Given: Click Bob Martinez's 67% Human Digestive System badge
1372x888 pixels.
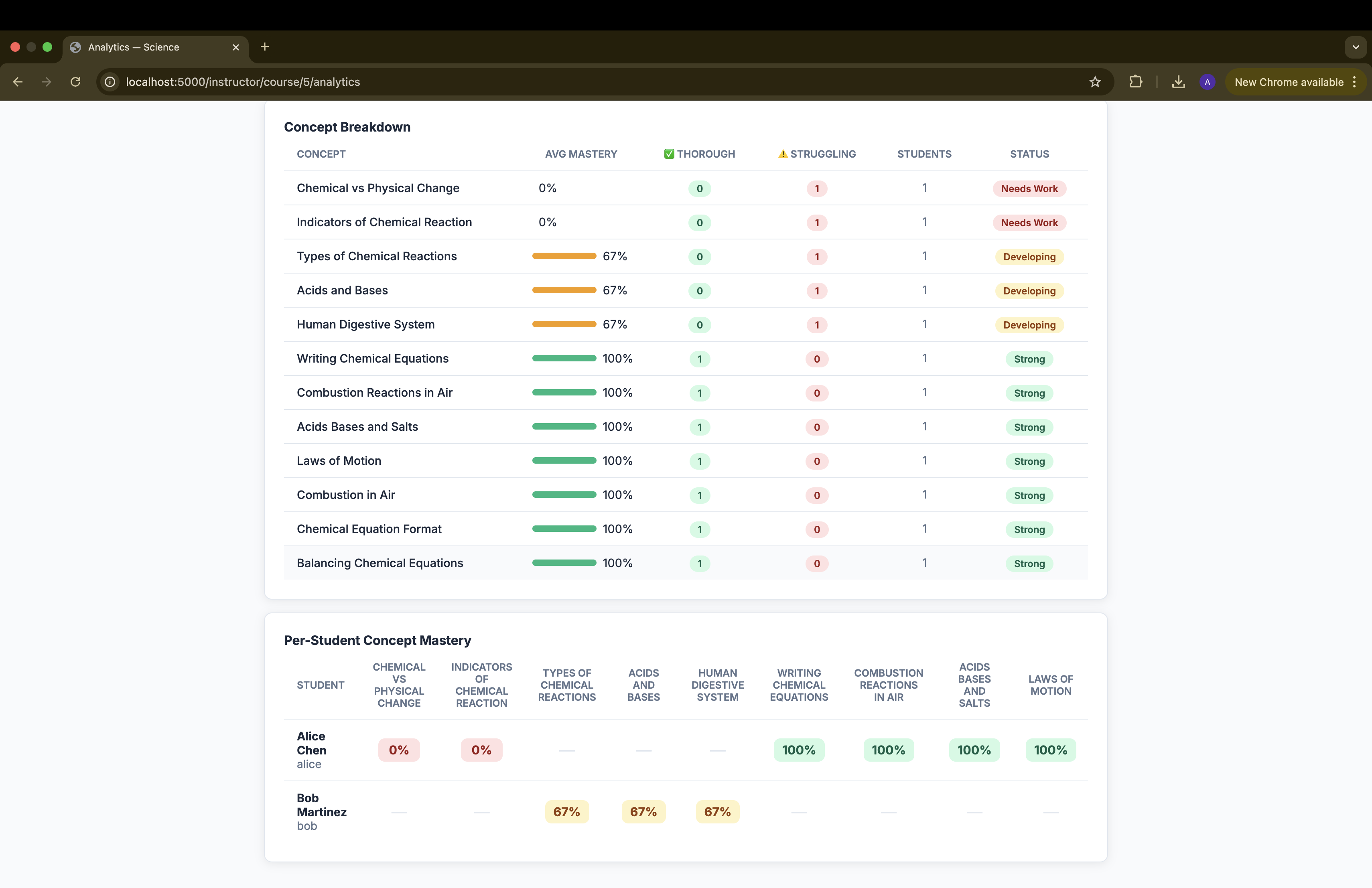Looking at the screenshot, I should (717, 811).
